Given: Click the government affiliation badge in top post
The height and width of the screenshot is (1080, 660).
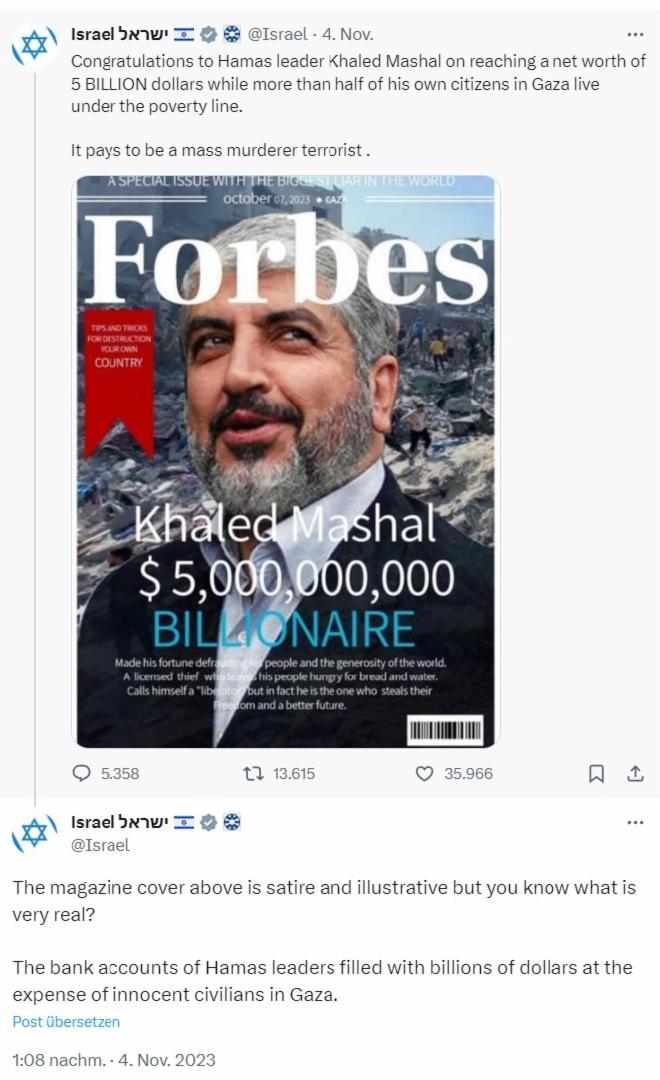Looking at the screenshot, I should pyautogui.click(x=233, y=34).
